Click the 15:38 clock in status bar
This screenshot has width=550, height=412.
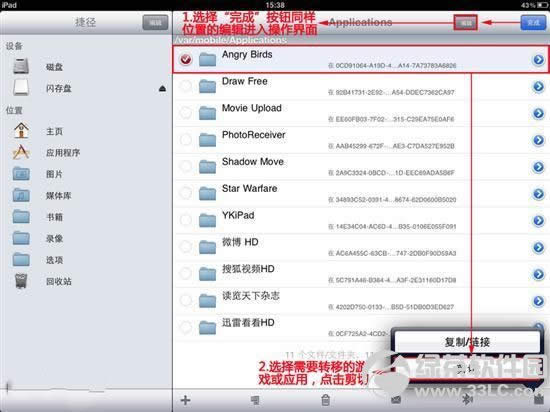click(275, 5)
